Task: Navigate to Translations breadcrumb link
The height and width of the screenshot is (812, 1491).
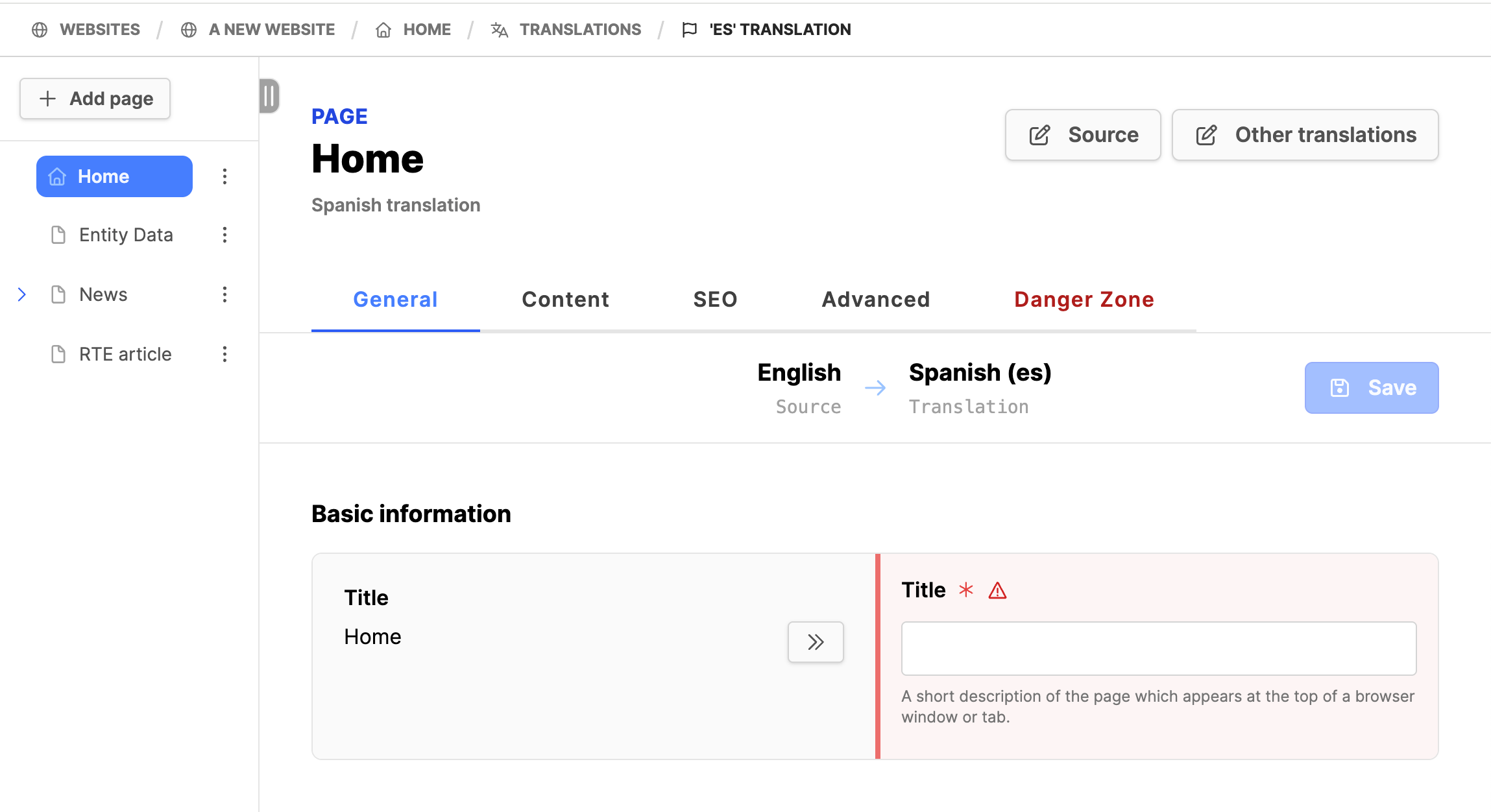Action: point(579,30)
